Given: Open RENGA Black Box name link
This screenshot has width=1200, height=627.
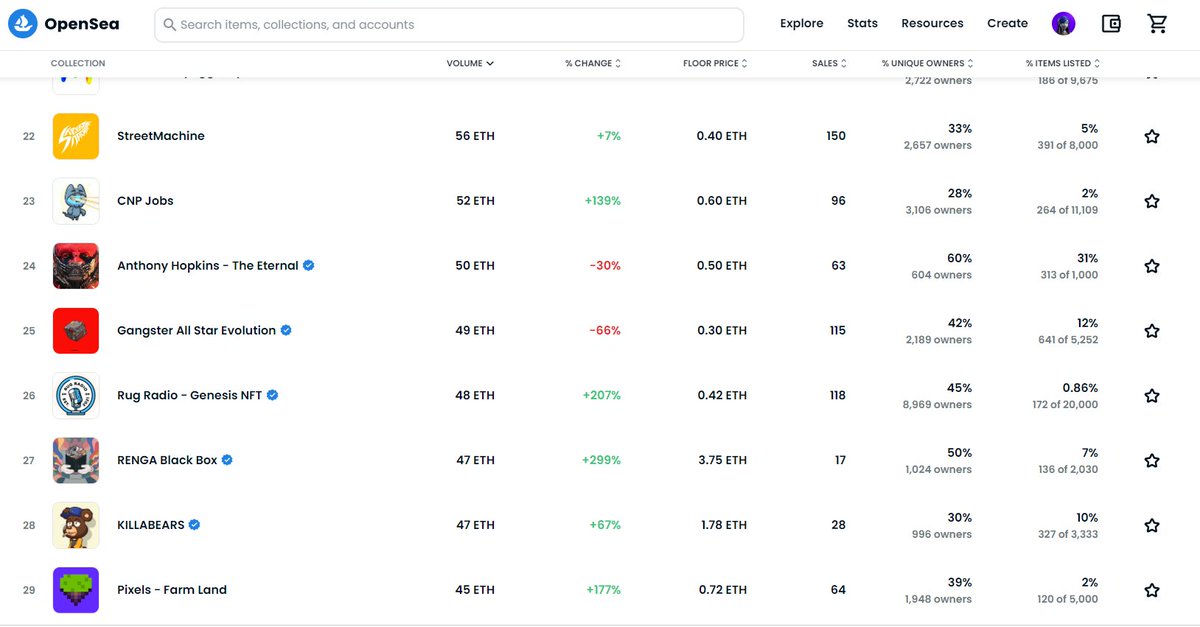Looking at the screenshot, I should pos(167,461).
